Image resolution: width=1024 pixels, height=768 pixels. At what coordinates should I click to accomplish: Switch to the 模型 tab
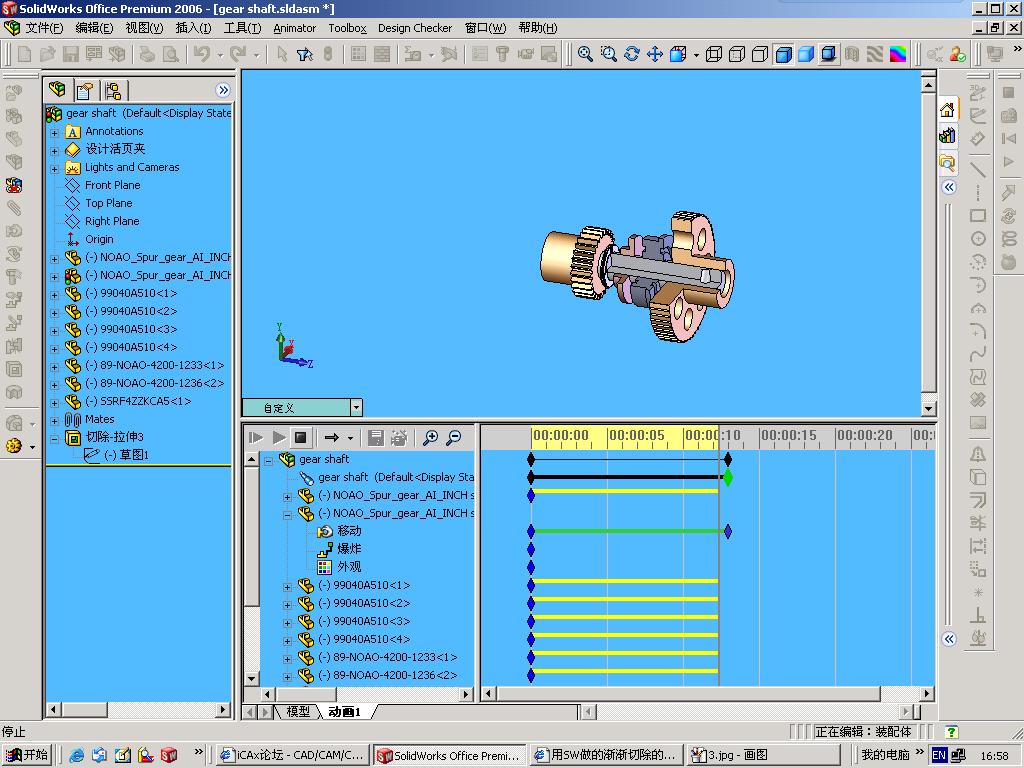click(298, 711)
